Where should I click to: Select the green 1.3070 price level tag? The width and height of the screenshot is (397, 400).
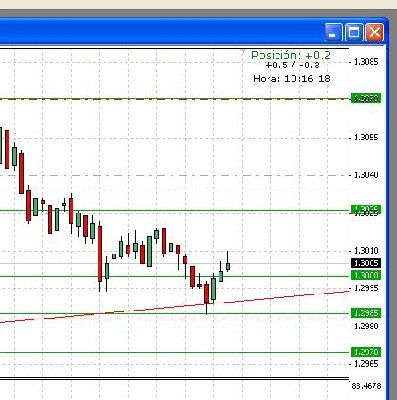click(x=366, y=98)
